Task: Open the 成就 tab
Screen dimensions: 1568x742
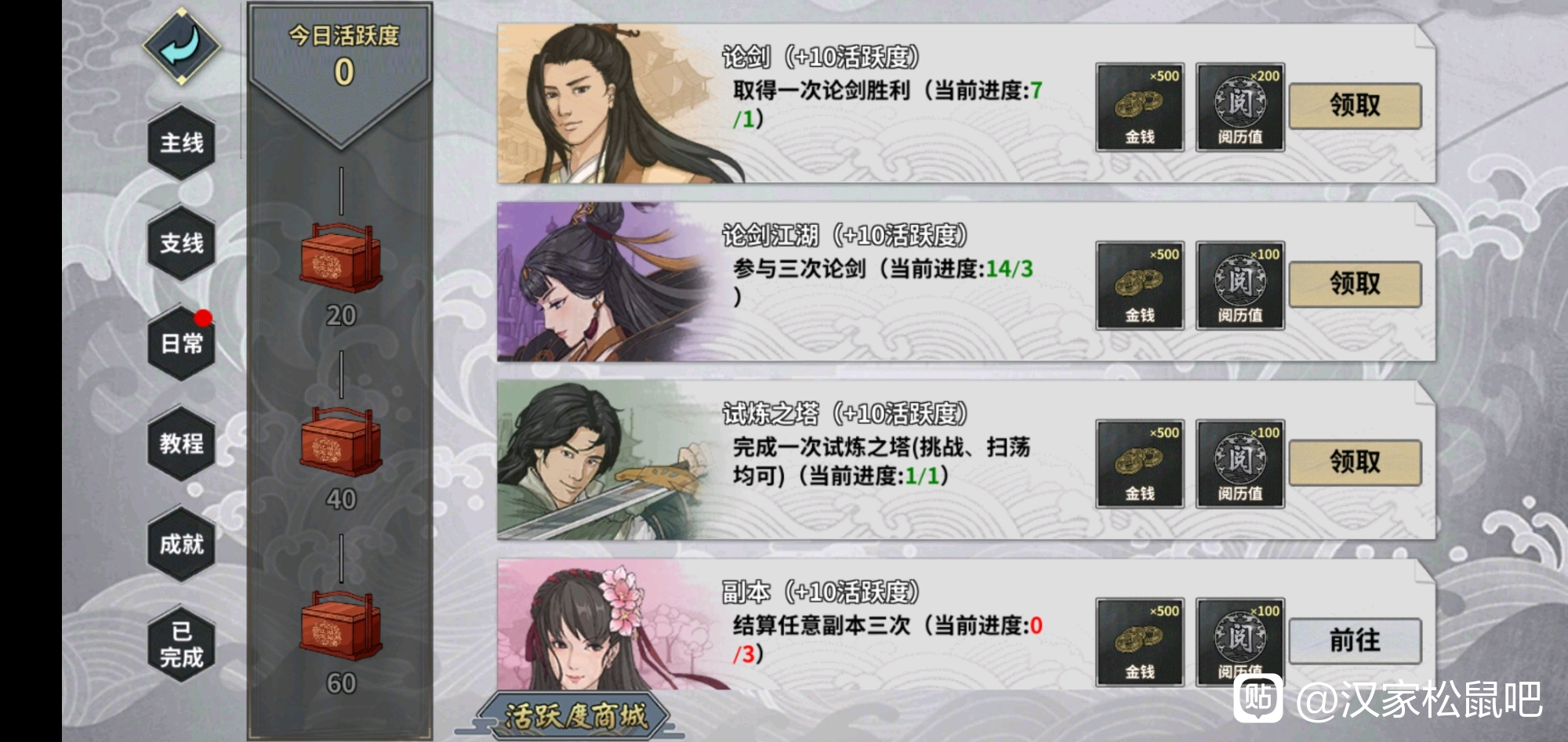Action: pos(181,544)
